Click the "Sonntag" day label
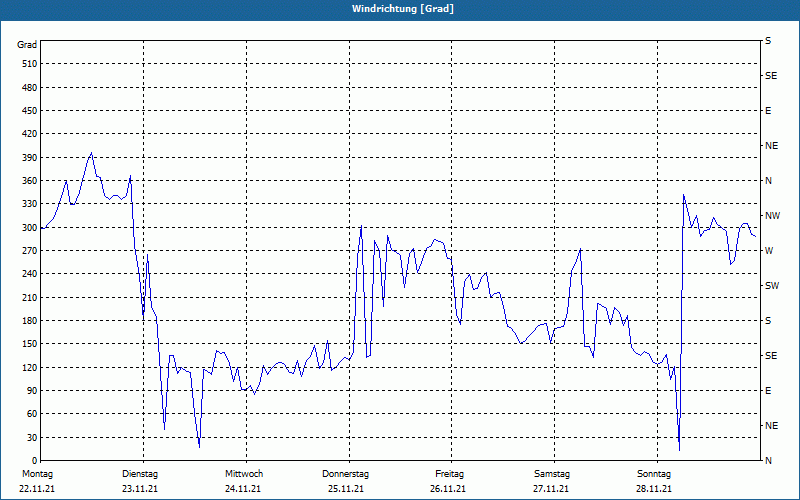800x500 pixels. coord(655,474)
